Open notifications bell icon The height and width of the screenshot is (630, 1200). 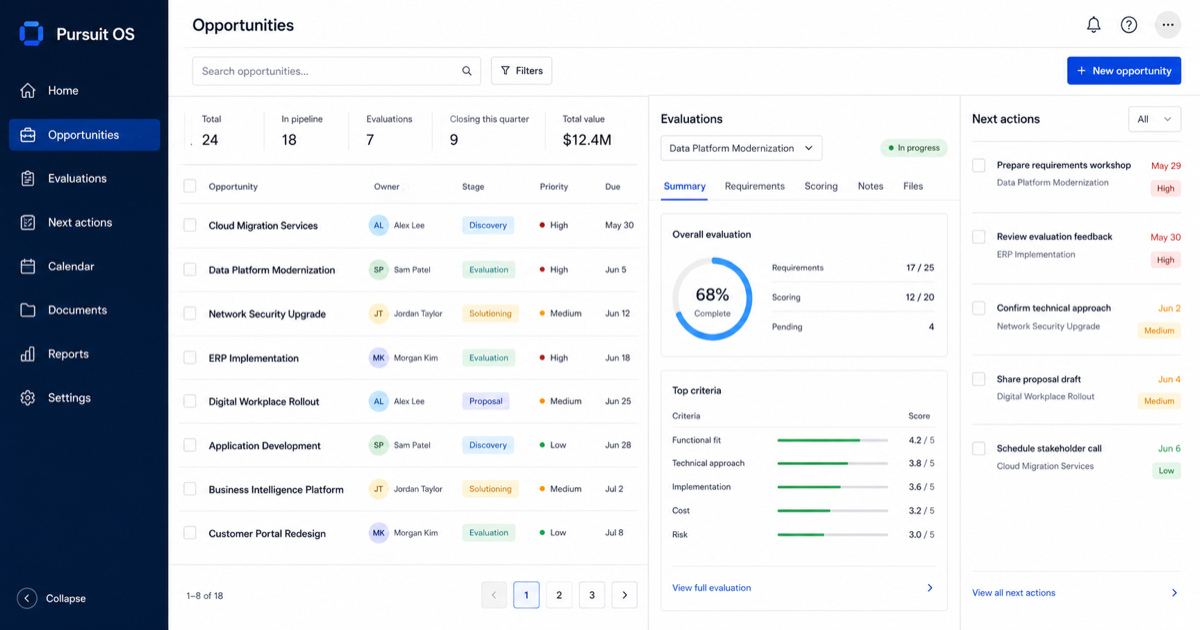(1094, 25)
